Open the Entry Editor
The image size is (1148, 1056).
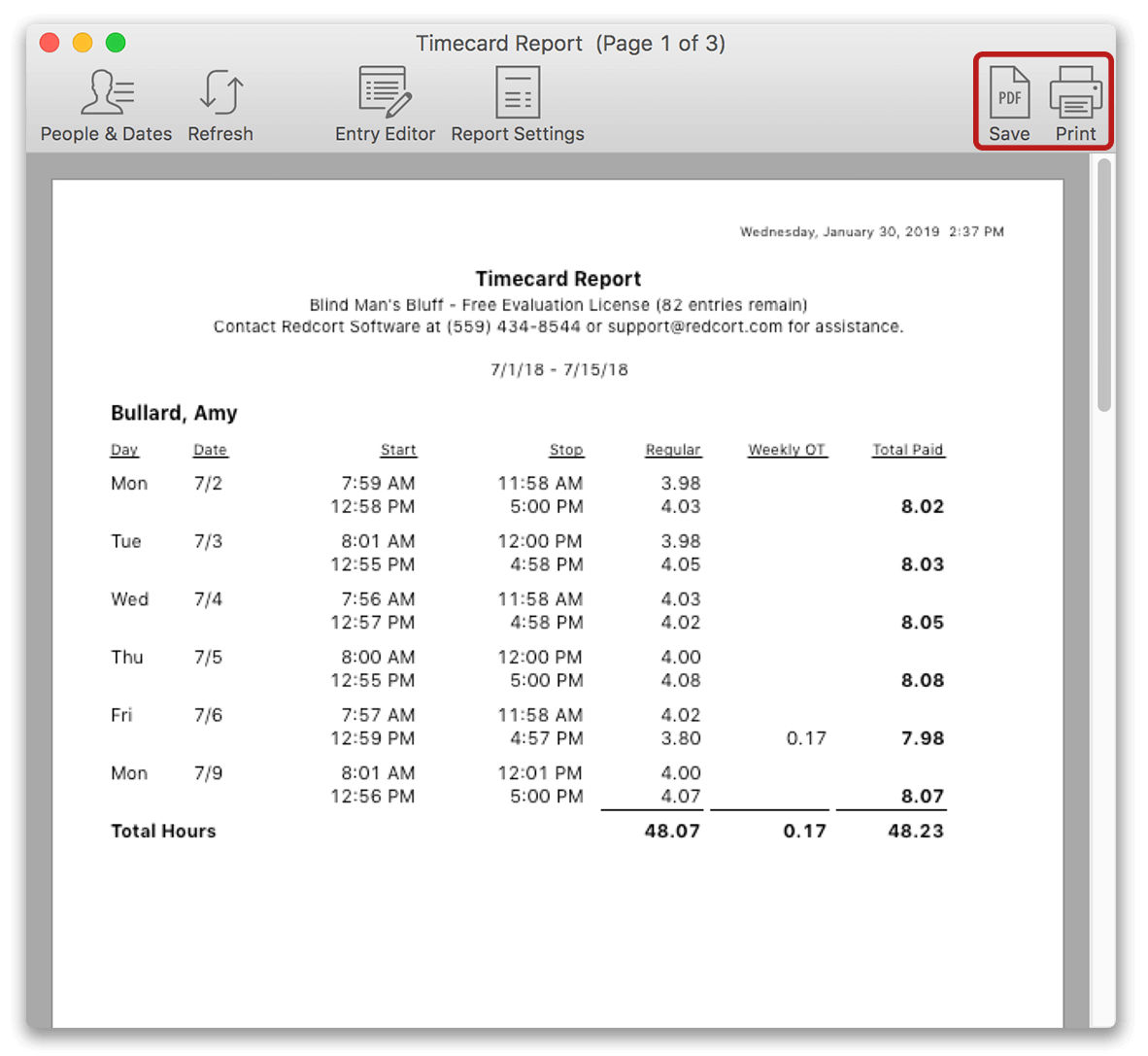(x=385, y=104)
